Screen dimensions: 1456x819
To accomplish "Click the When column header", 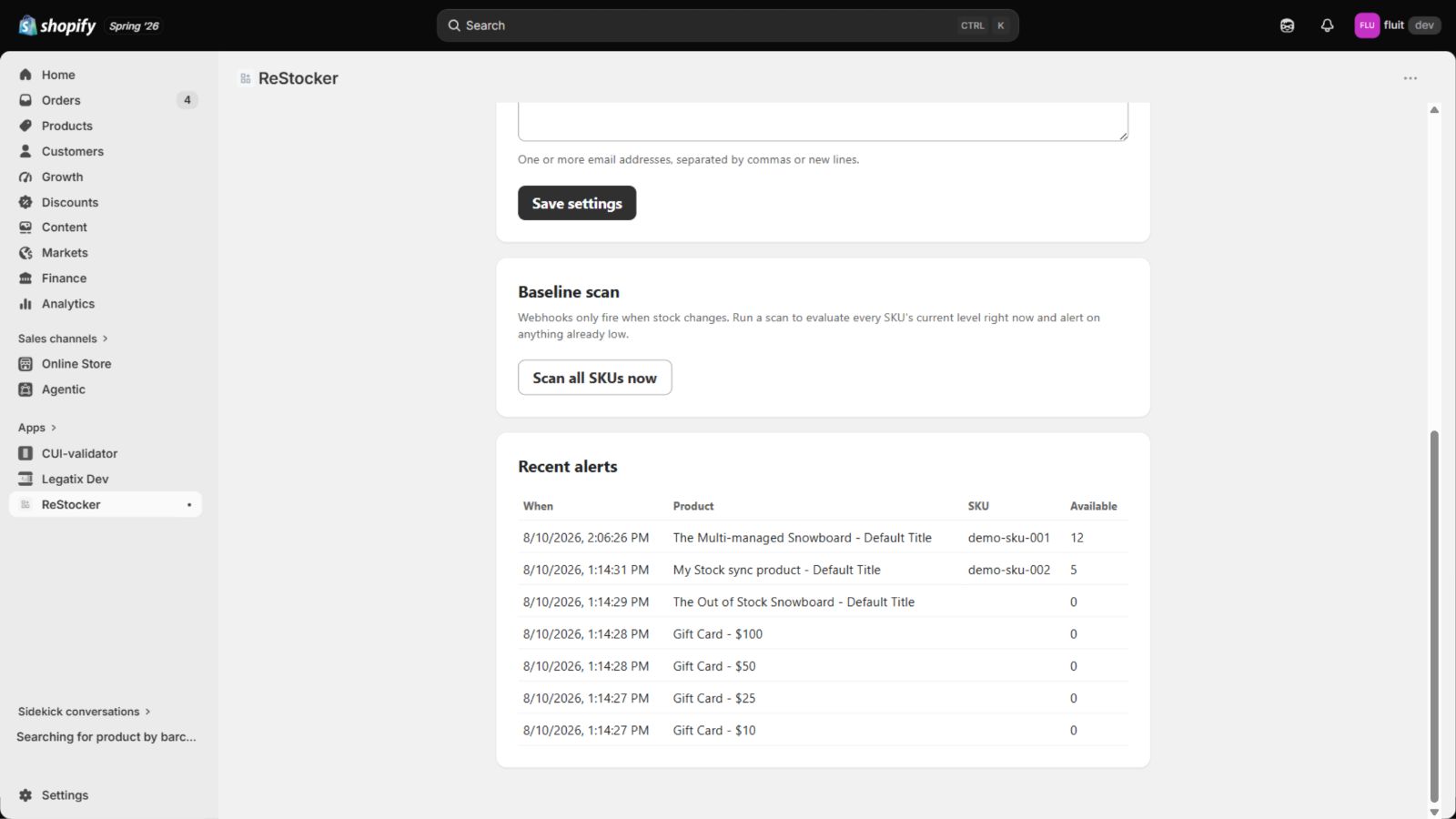I will pyautogui.click(x=538, y=506).
